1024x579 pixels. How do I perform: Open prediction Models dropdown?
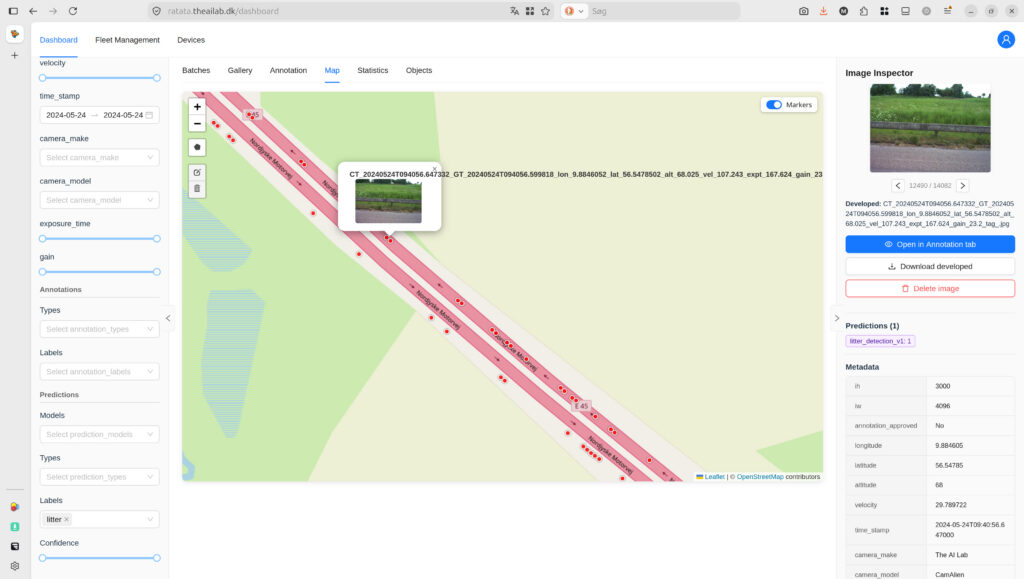click(x=99, y=434)
